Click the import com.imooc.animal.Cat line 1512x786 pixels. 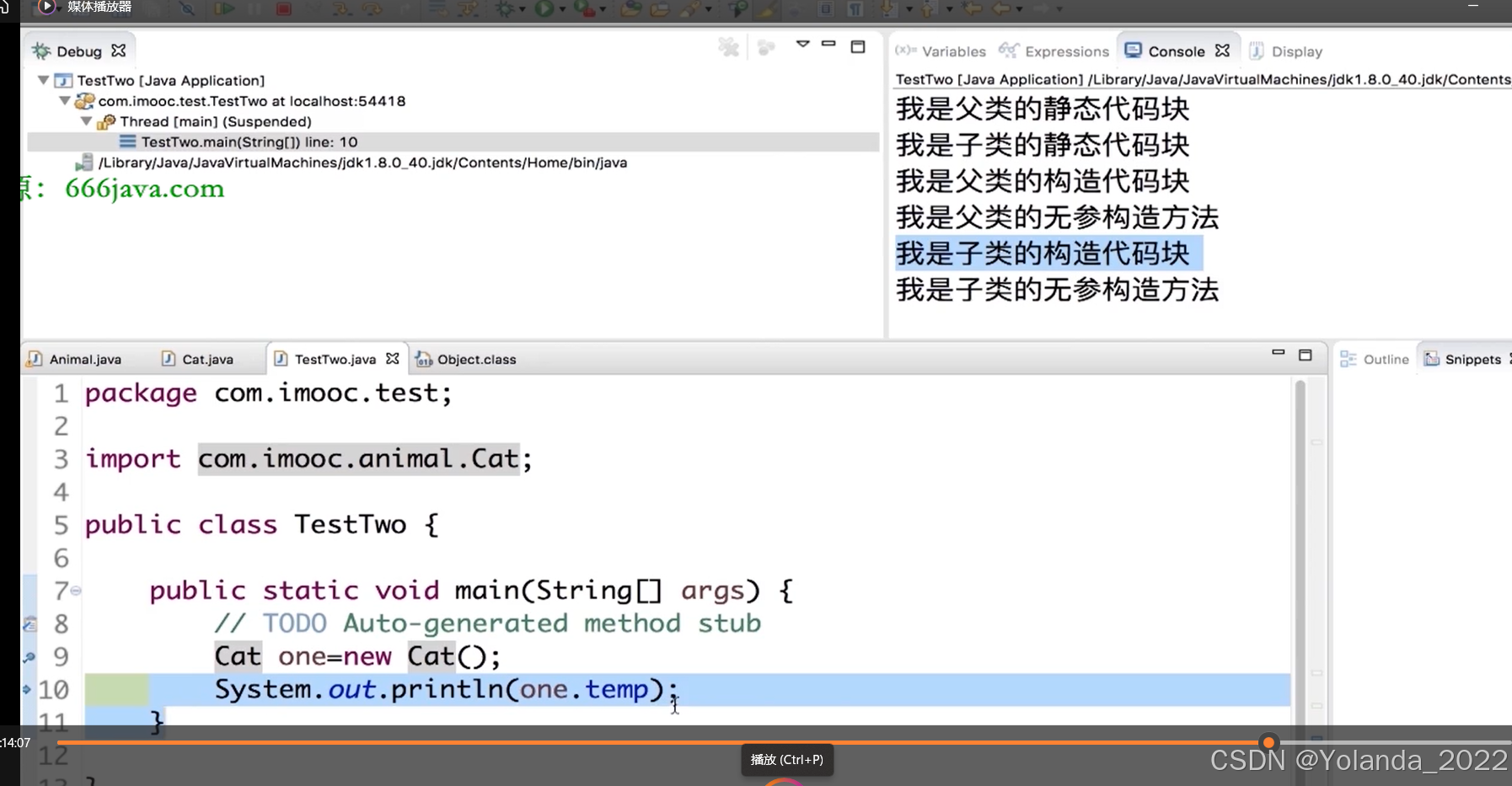(308, 459)
